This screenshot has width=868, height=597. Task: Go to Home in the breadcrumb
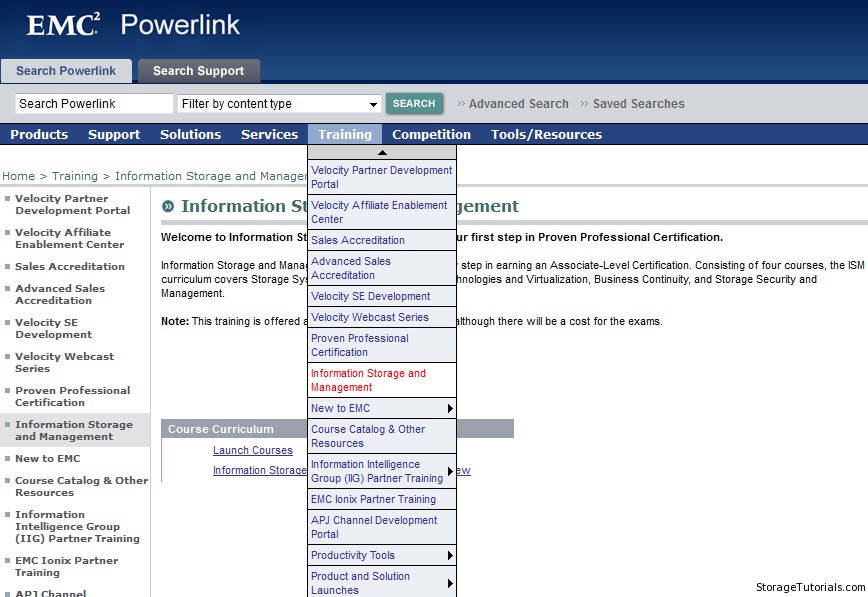pyautogui.click(x=18, y=176)
